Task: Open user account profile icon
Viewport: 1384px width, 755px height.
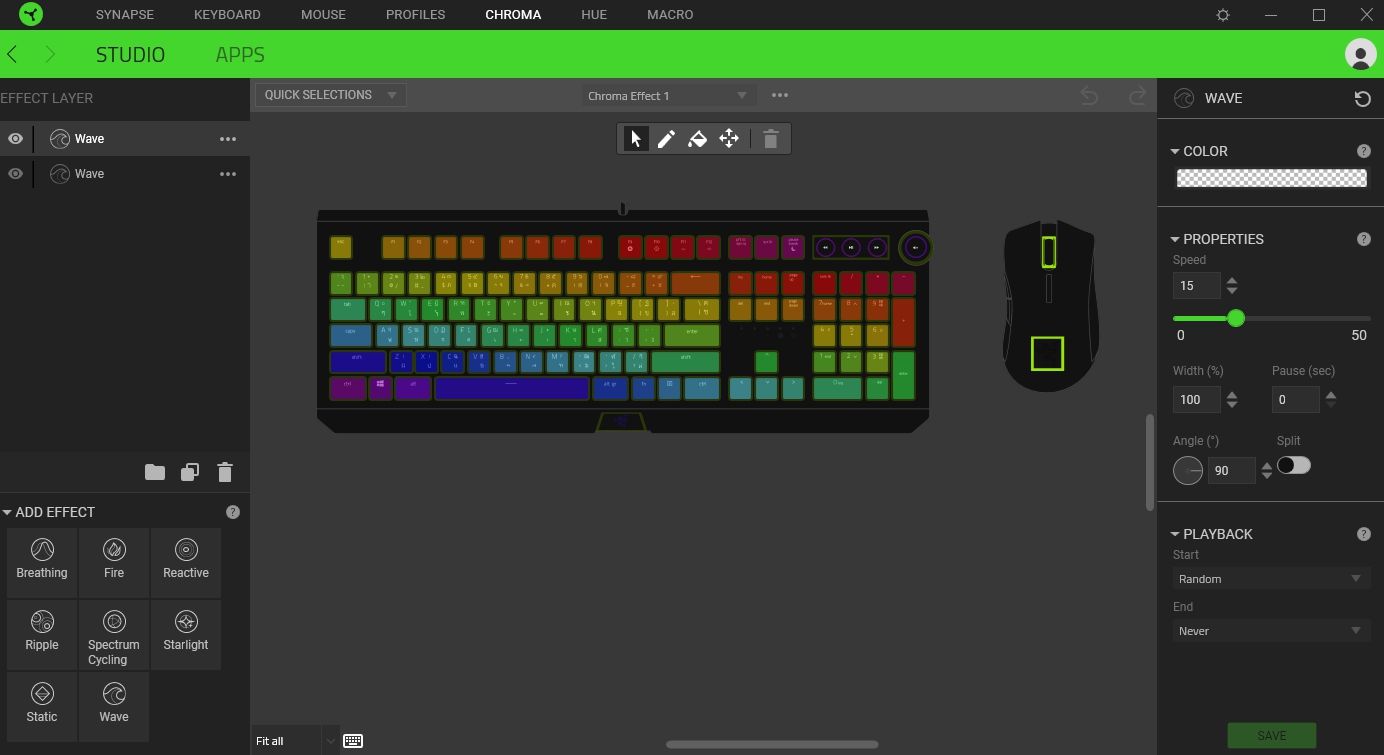Action: coord(1361,54)
